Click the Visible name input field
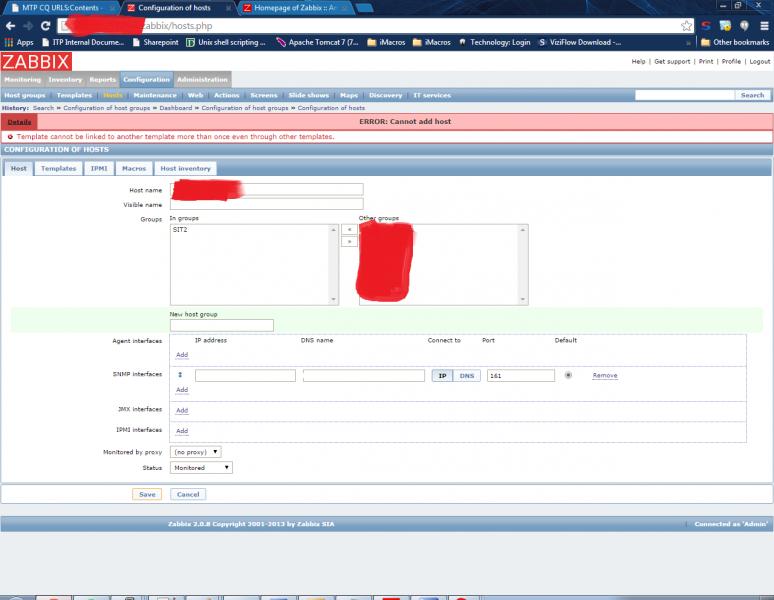This screenshot has height=600, width=774. pyautogui.click(x=266, y=204)
